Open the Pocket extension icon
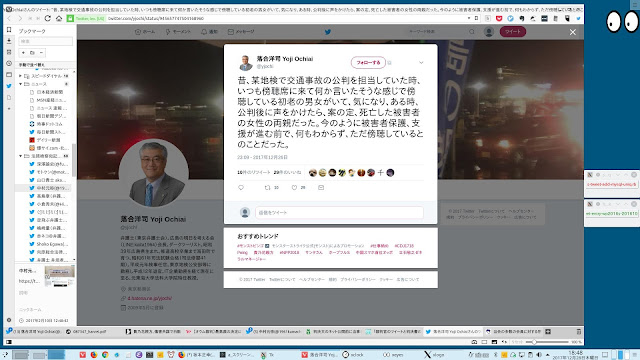This screenshot has width=640, height=360. point(499,18)
